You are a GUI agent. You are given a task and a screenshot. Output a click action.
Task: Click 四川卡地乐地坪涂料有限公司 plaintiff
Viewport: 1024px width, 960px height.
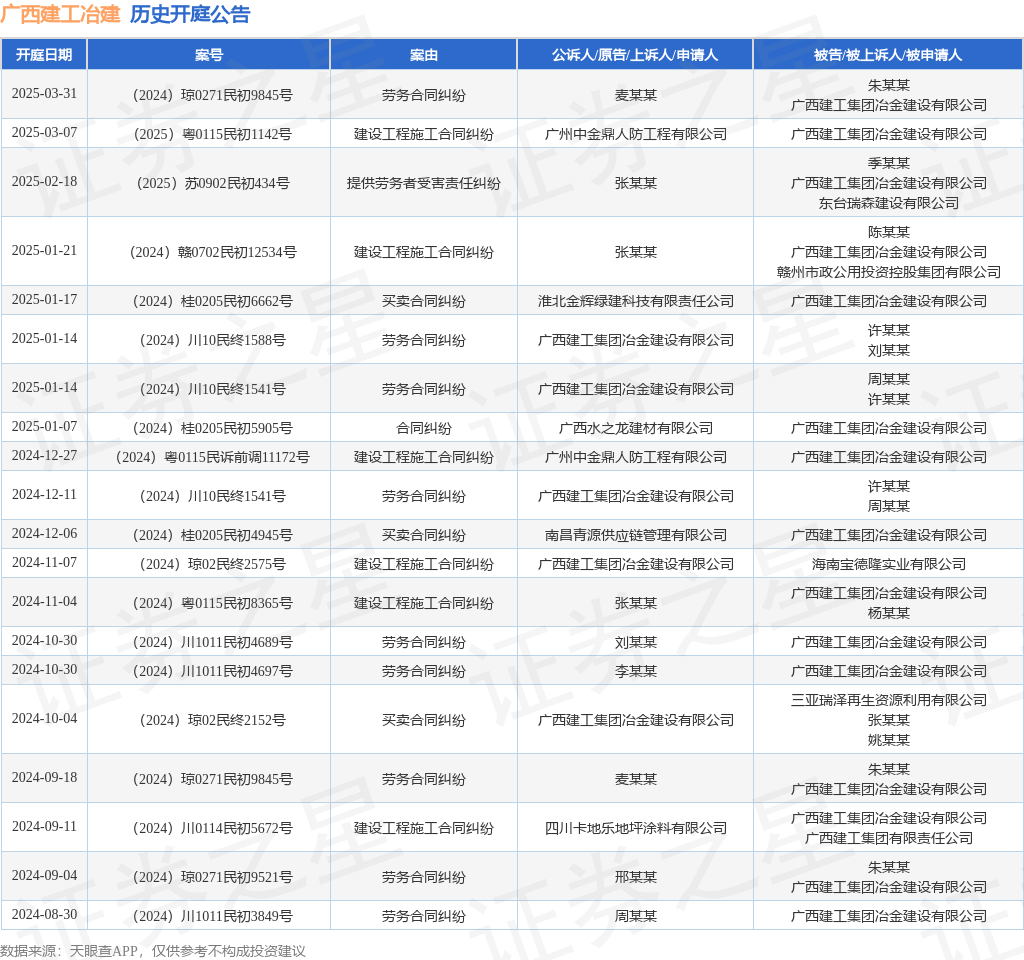(635, 828)
